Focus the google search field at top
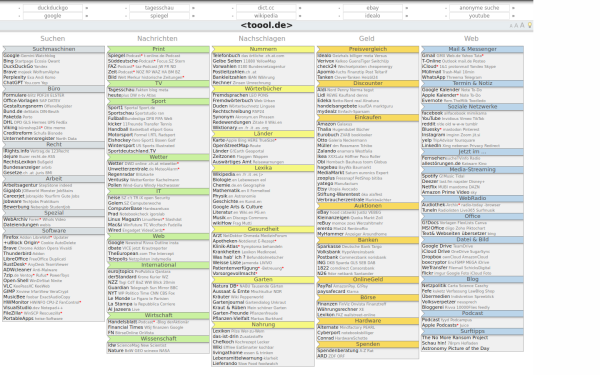 coord(53,16)
